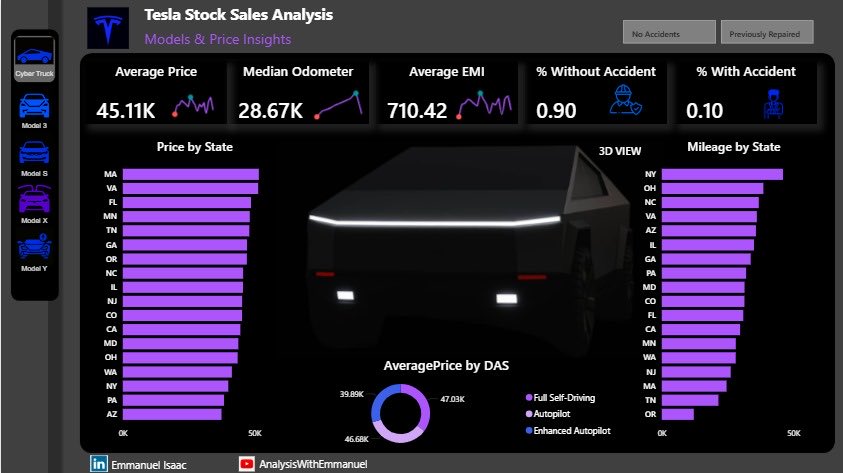Select the Model 3 car icon
This screenshot has width=843, height=473.
34,105
